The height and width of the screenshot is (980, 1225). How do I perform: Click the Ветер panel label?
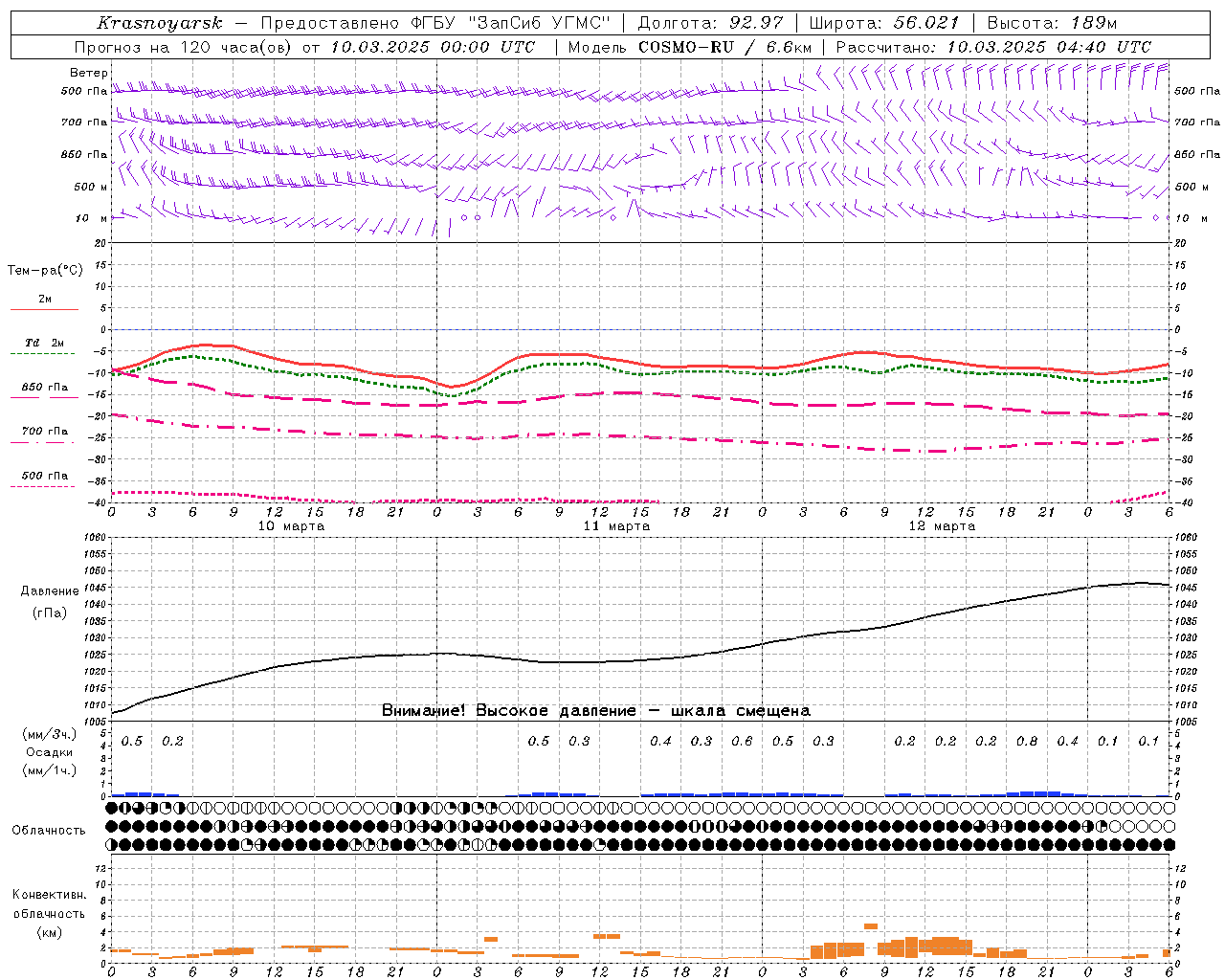pyautogui.click(x=89, y=73)
